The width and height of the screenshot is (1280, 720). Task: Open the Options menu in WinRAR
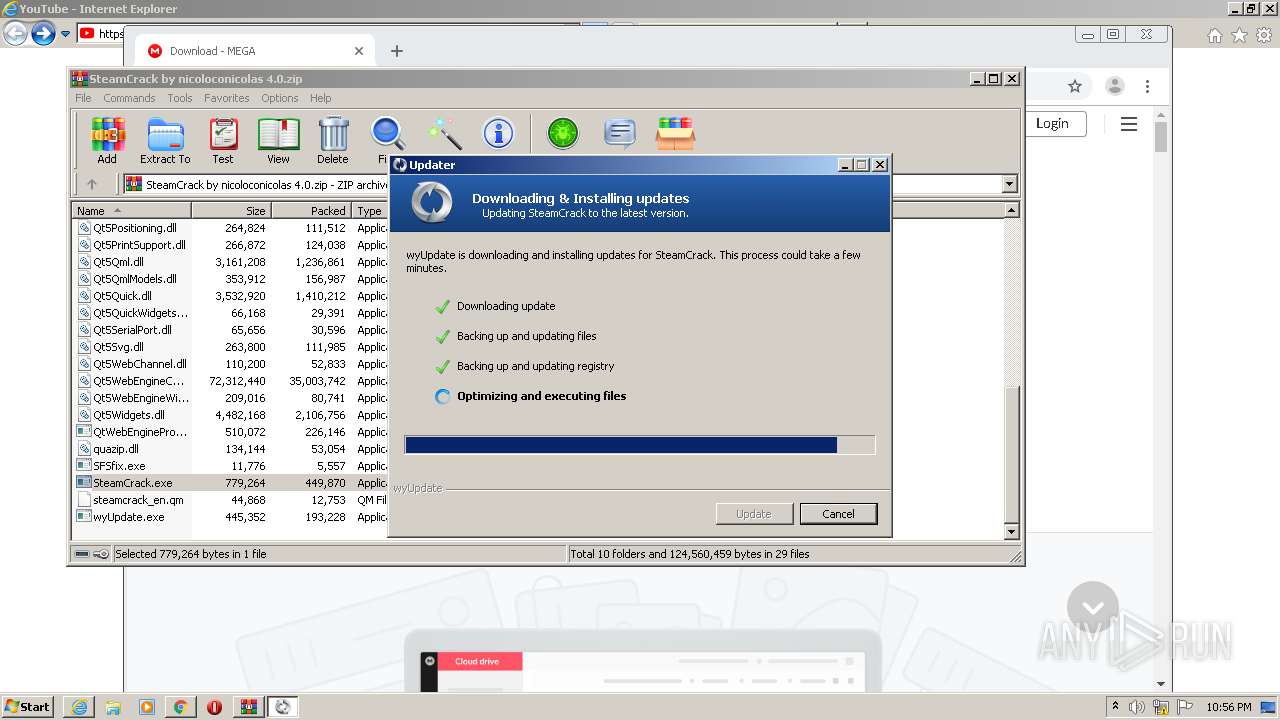(280, 98)
